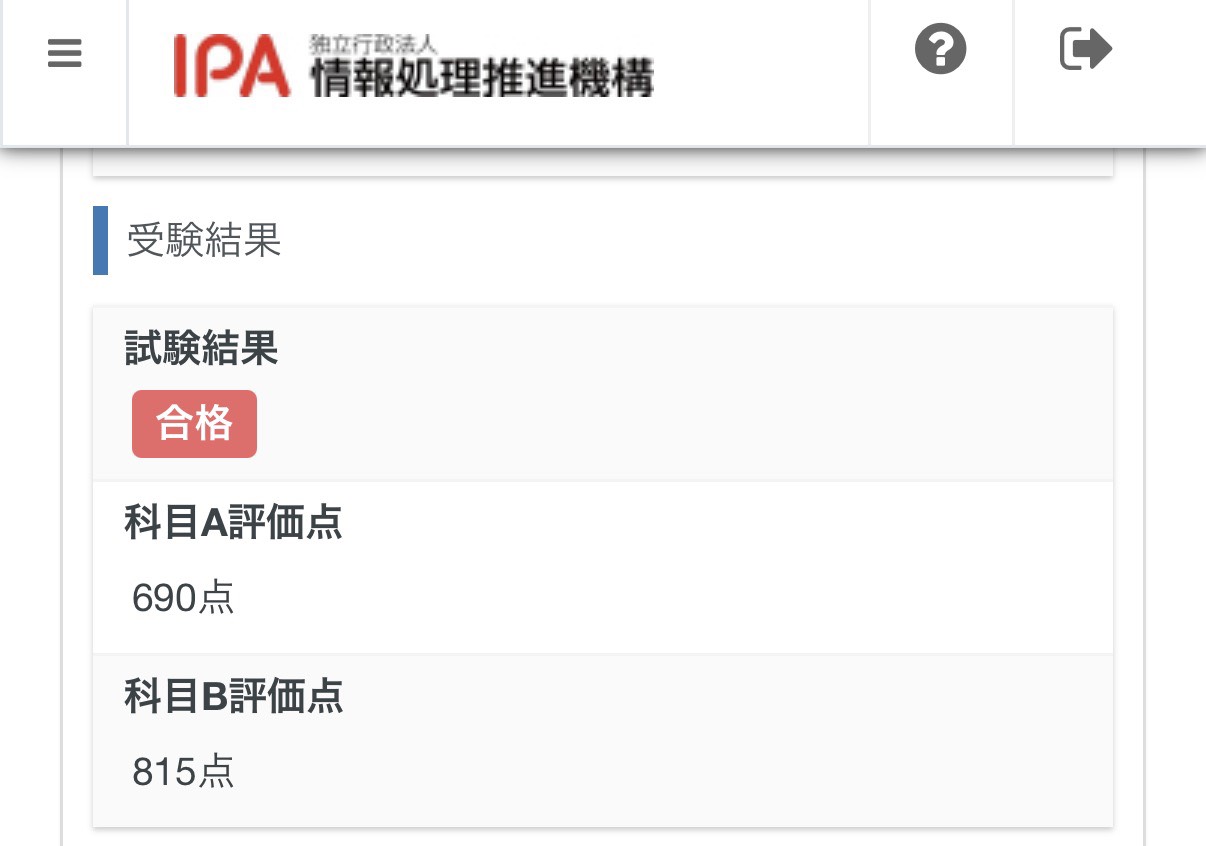This screenshot has height=846, width=1206.
Task: Click the 受験結果 section heading
Action: (x=204, y=240)
